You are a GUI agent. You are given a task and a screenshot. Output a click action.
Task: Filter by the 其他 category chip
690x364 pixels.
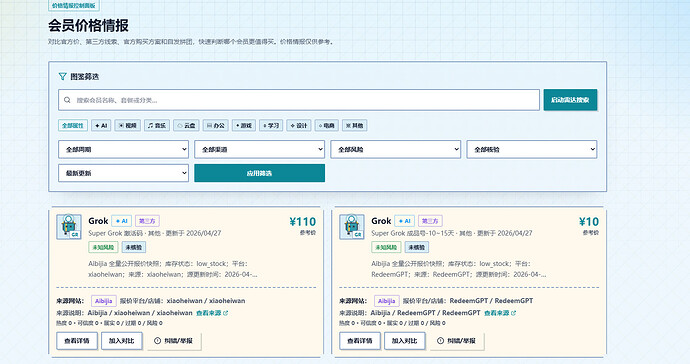355,125
